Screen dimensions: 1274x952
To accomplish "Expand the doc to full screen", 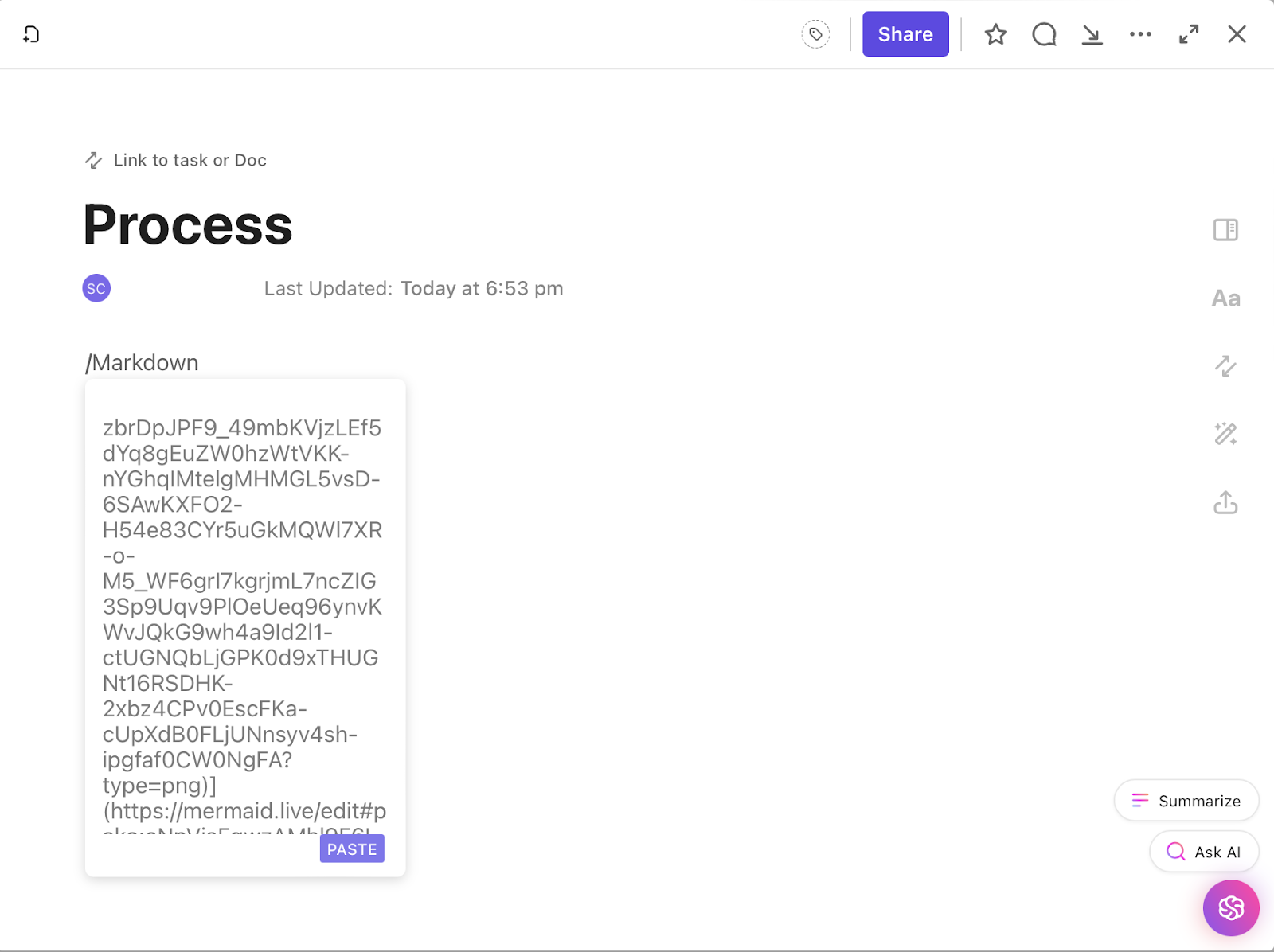I will [x=1189, y=34].
